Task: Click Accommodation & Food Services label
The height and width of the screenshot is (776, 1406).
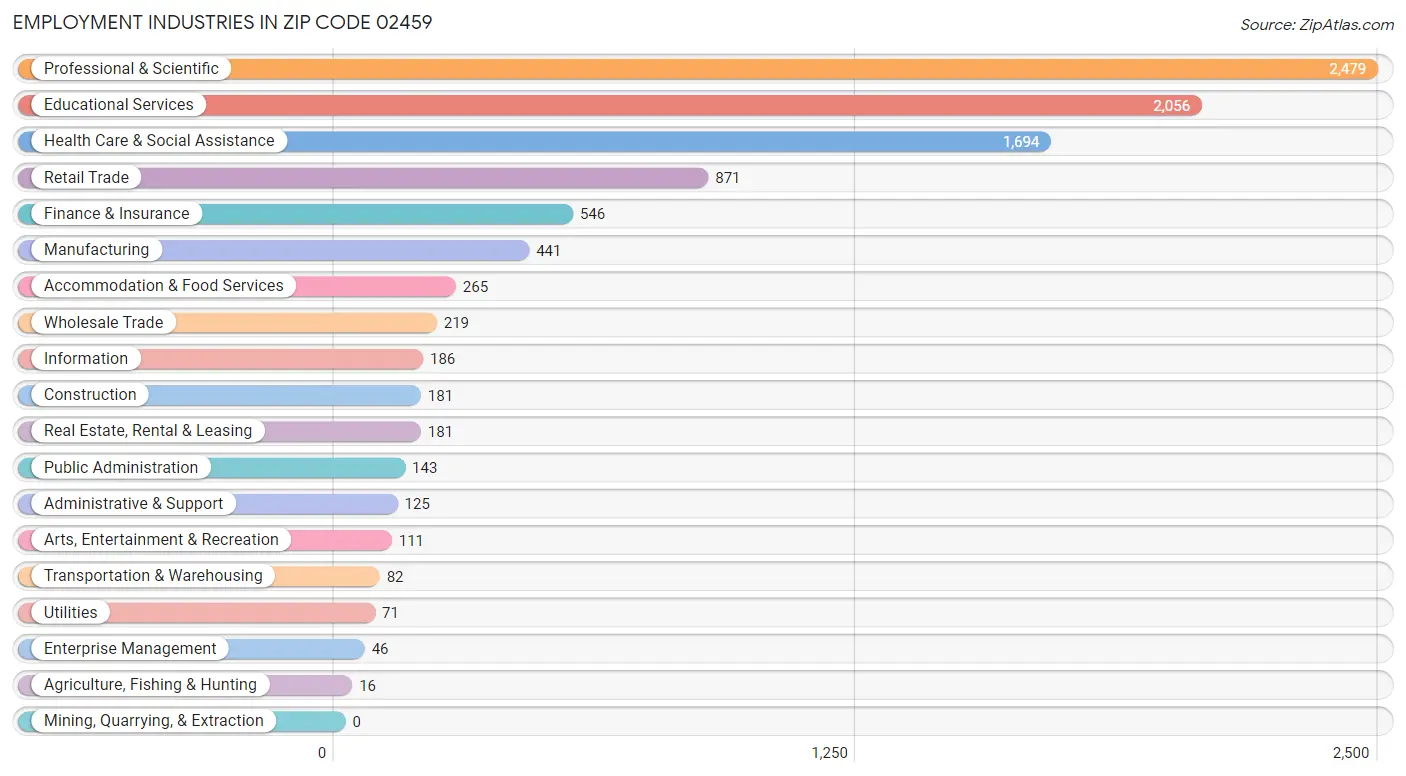Action: tap(164, 286)
